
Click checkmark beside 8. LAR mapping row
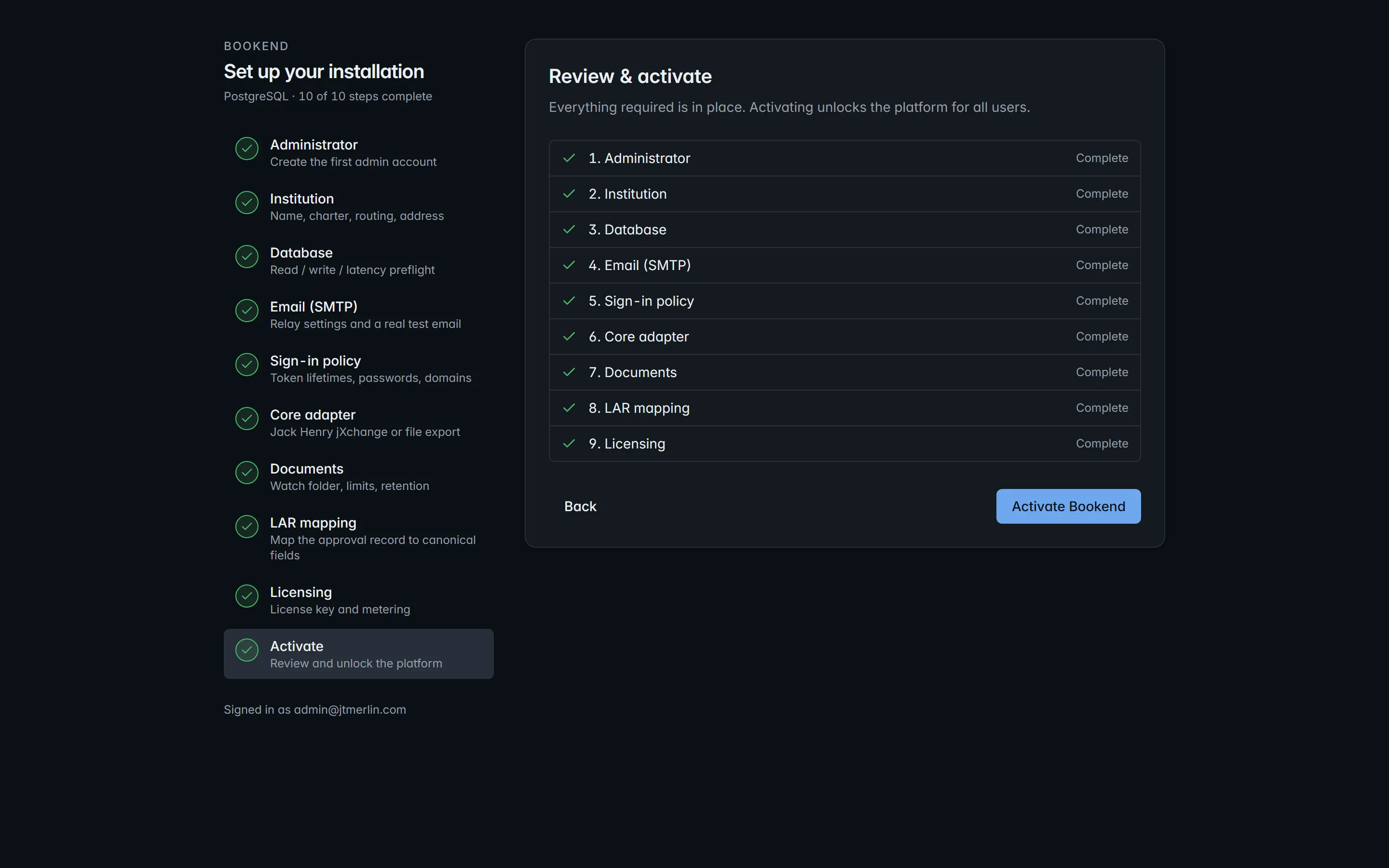click(569, 407)
